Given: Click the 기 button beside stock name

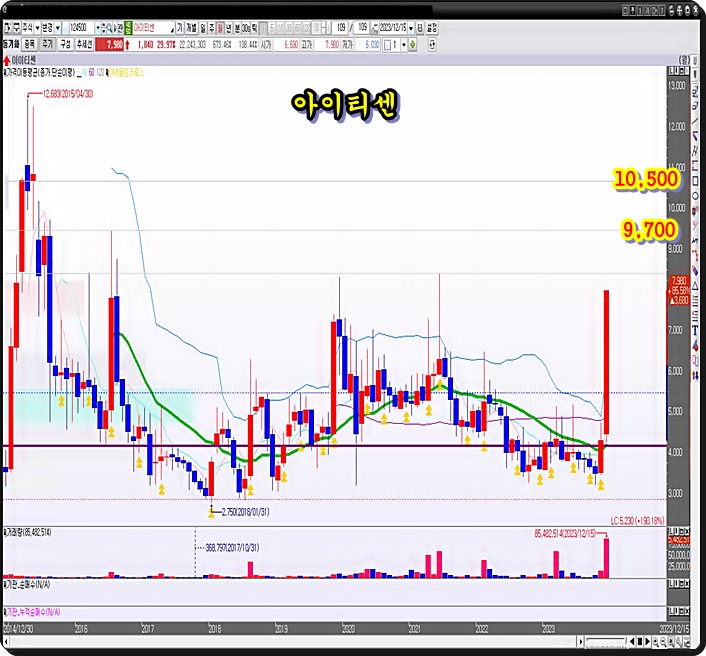Looking at the screenshot, I should pos(180,28).
